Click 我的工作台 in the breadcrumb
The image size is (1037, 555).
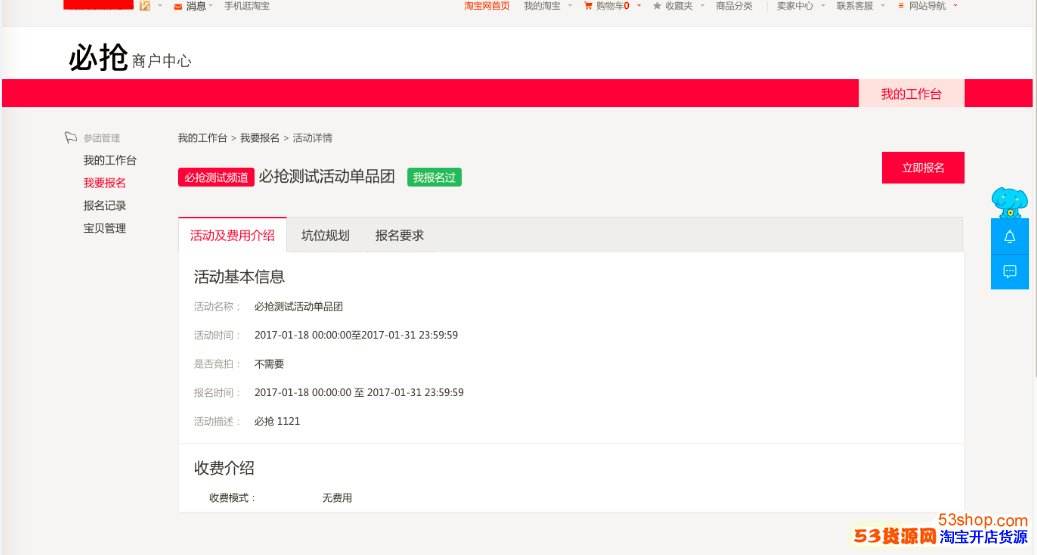(x=202, y=138)
